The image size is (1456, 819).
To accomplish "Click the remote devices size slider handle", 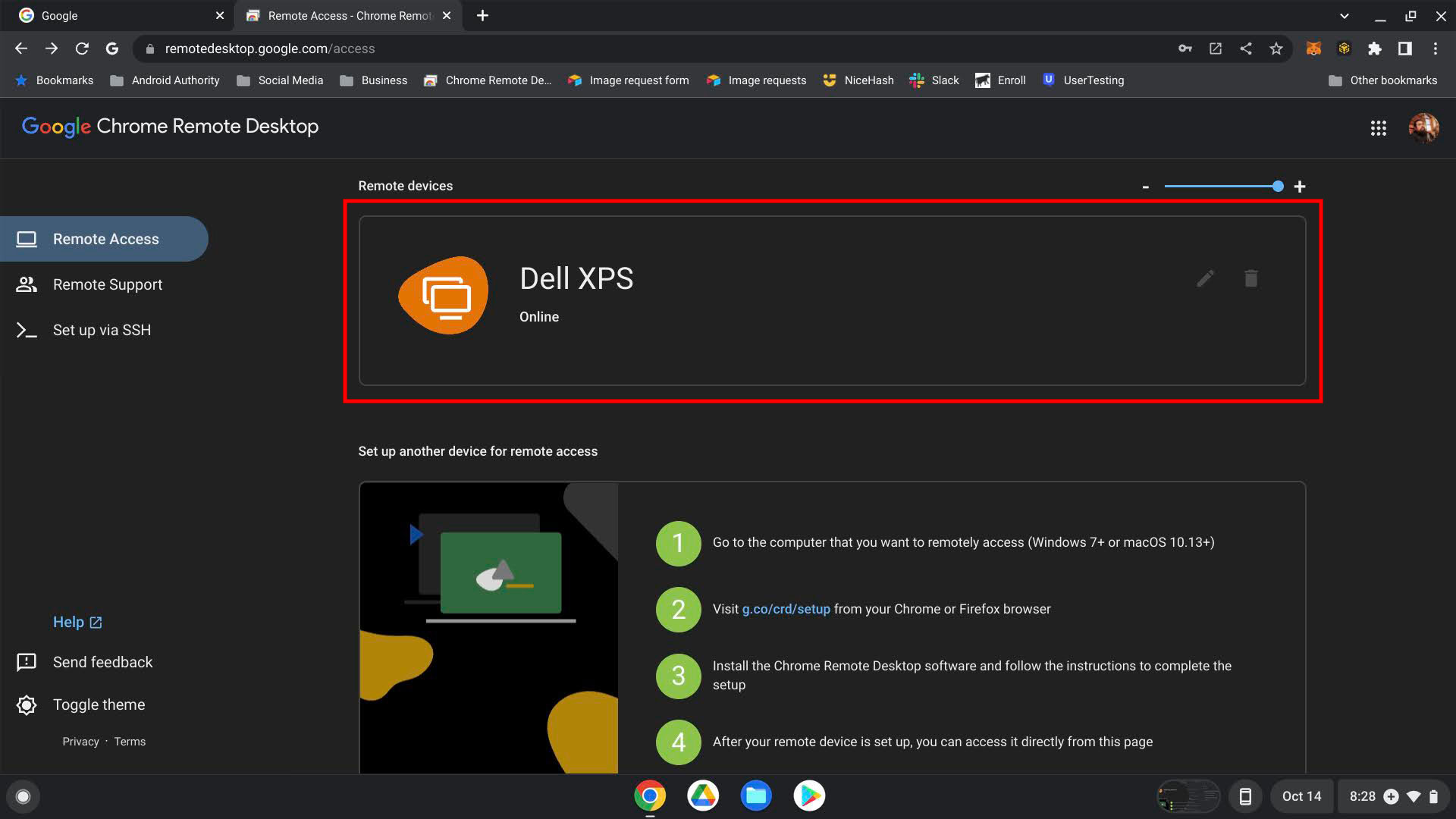I will click(1278, 187).
